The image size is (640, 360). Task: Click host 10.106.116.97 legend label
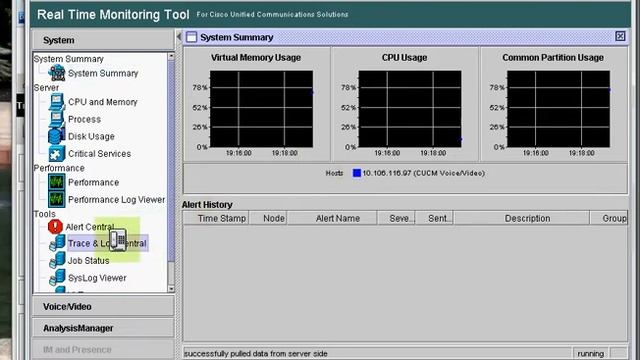click(424, 173)
